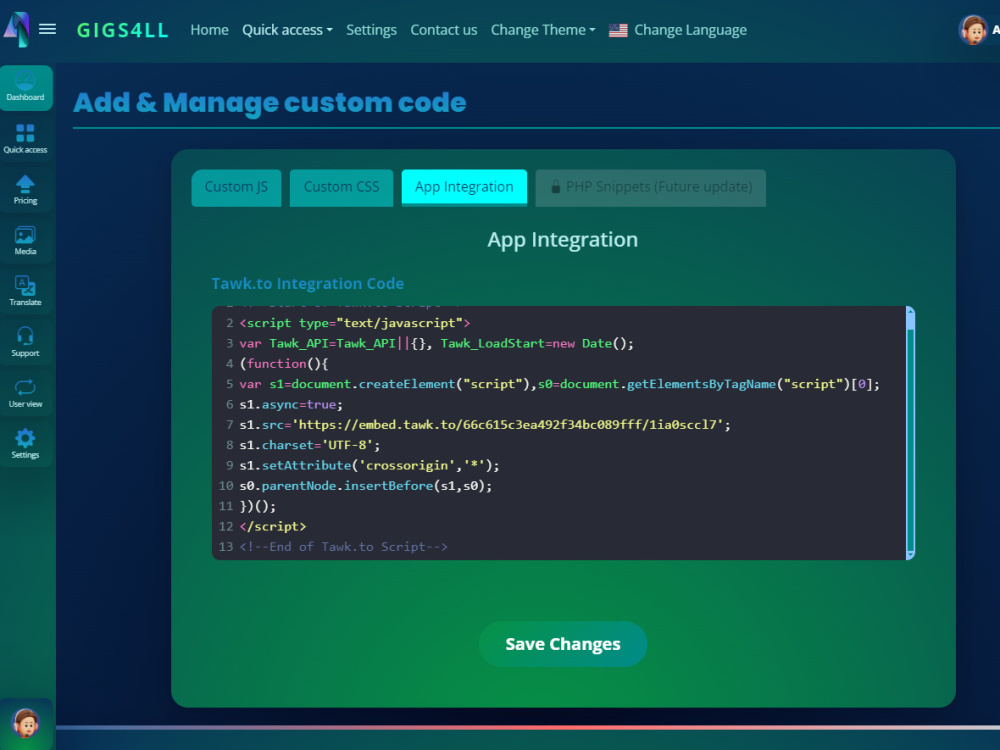Click code line 3 declaring Tawk_API
This screenshot has width=1000, height=750.
[436, 344]
